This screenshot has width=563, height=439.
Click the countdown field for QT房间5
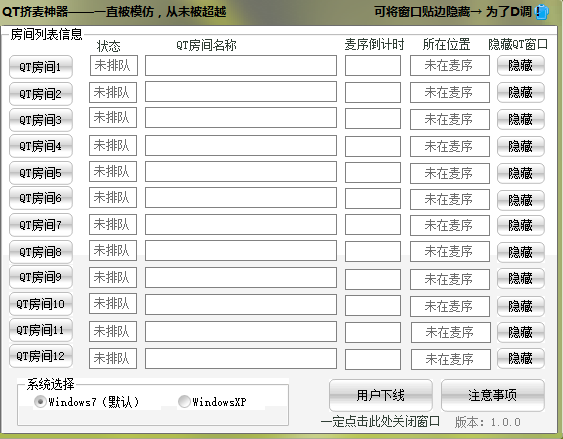[x=373, y=173]
